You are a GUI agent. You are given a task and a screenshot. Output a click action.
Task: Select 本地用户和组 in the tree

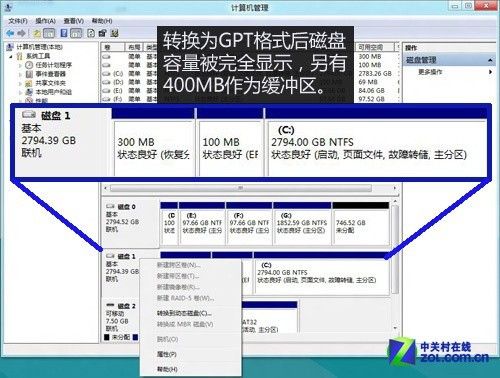(x=54, y=92)
